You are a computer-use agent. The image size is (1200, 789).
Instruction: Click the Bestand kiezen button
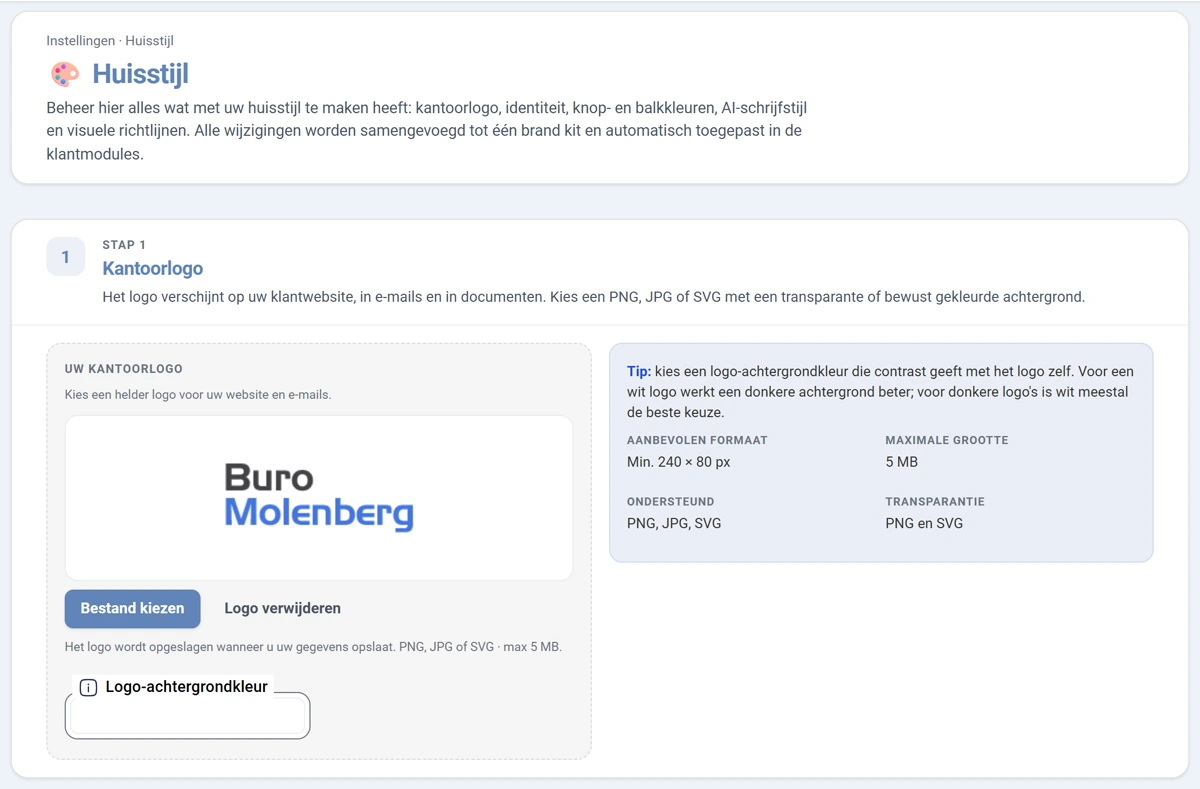coord(133,608)
